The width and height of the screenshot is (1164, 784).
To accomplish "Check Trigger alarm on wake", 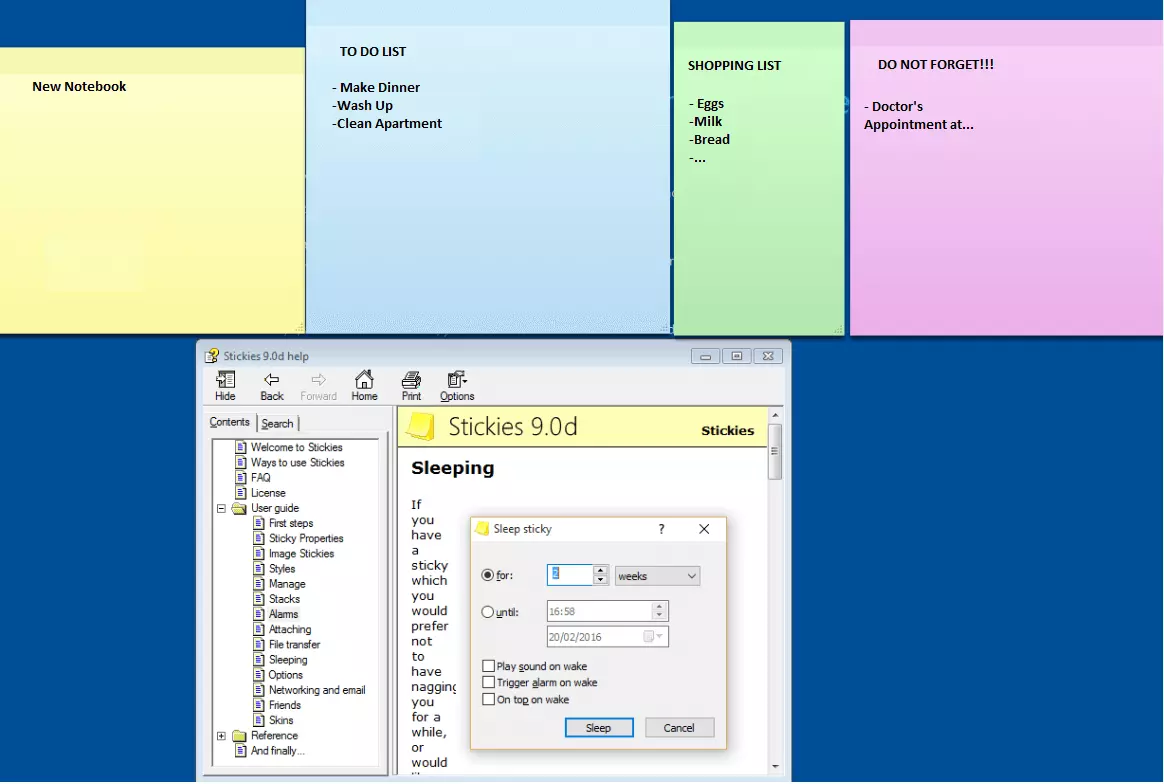I will coord(488,683).
